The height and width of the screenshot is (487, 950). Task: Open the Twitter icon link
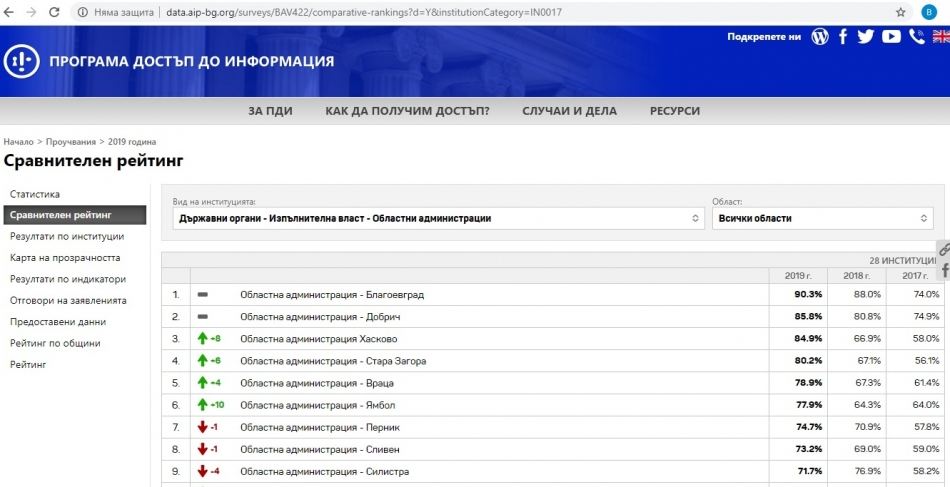pyautogui.click(x=866, y=37)
